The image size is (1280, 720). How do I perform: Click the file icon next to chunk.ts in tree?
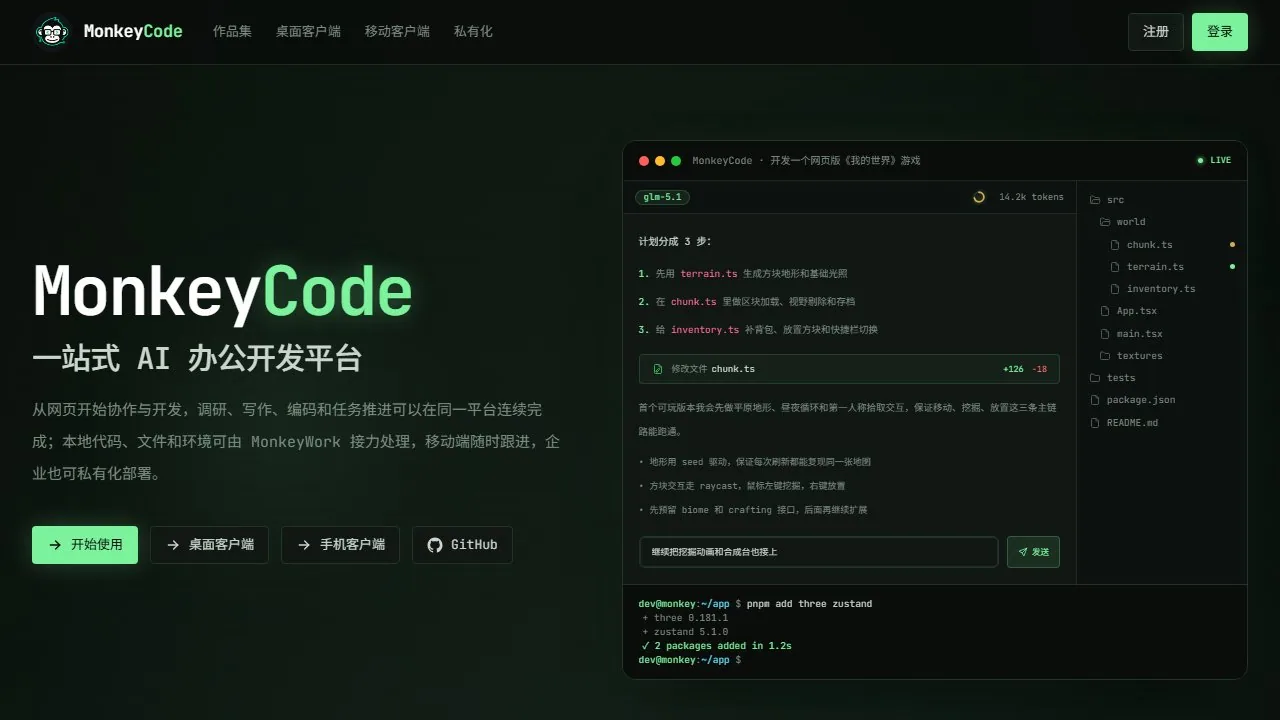click(x=1116, y=245)
